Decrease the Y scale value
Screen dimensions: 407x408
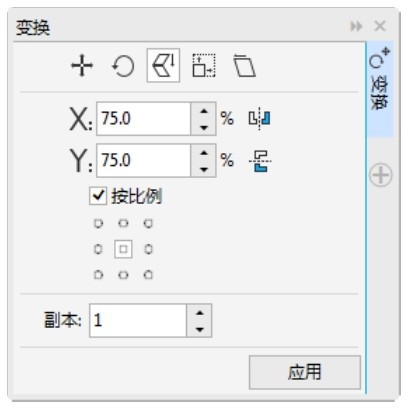tap(204, 169)
